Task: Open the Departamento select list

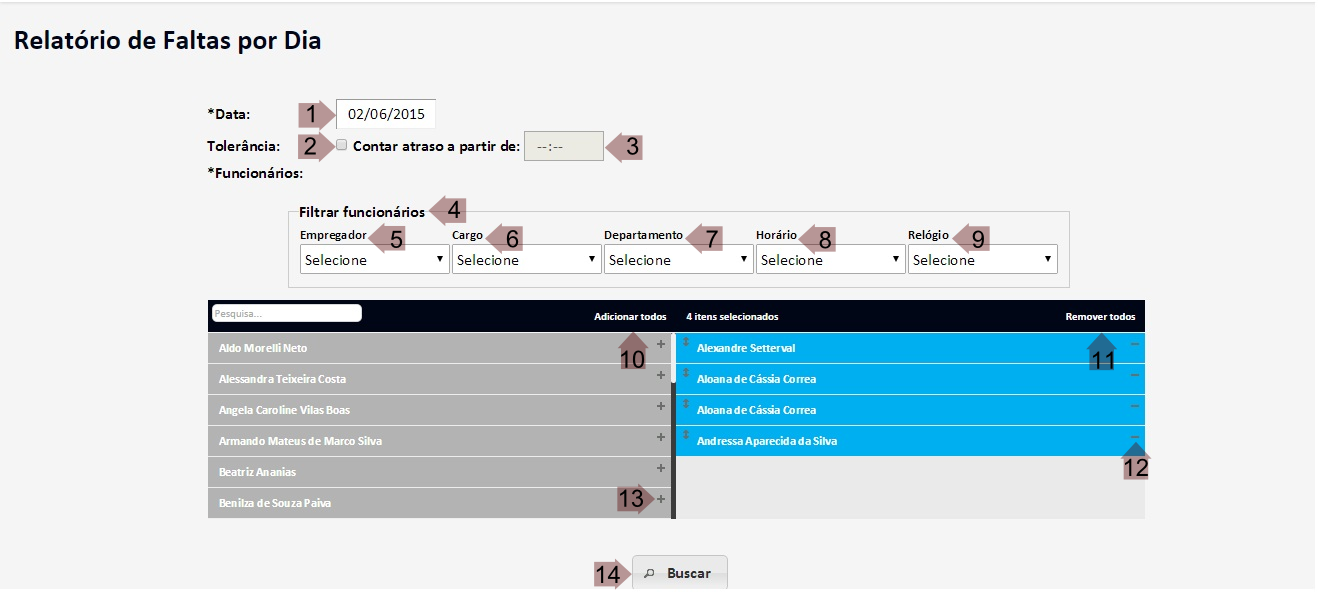Action: (679, 260)
